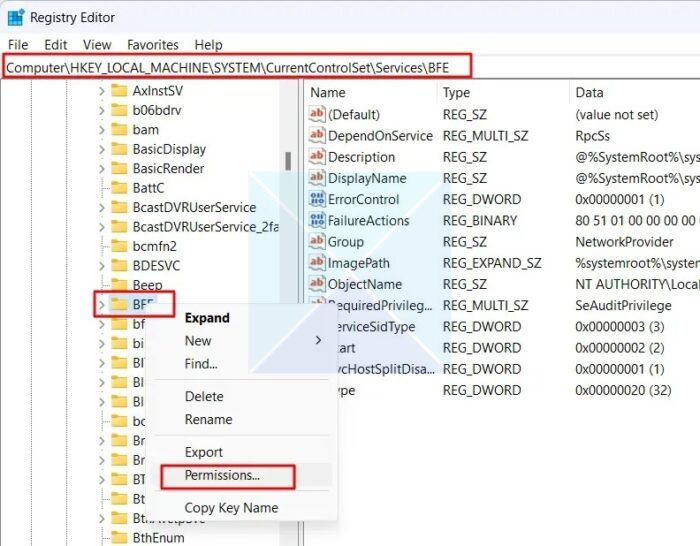The width and height of the screenshot is (700, 546).
Task: Click the registry path address bar
Action: point(237,67)
